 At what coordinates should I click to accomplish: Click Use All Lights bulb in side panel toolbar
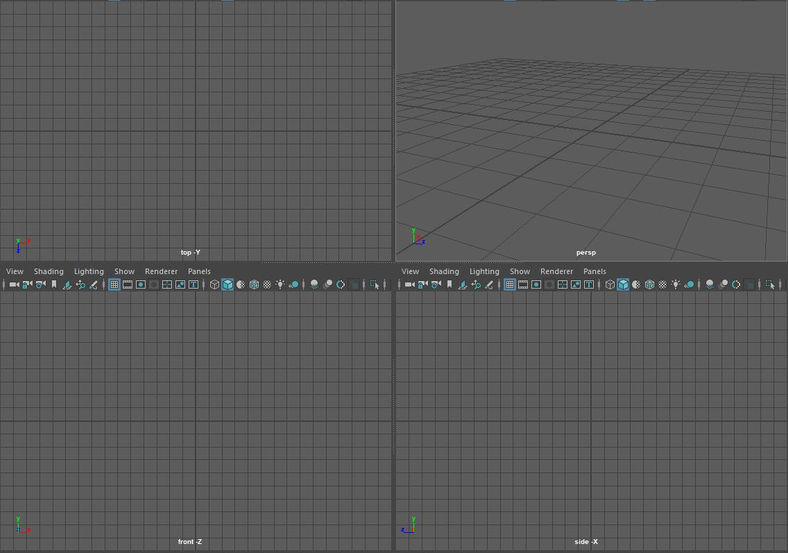(x=675, y=285)
